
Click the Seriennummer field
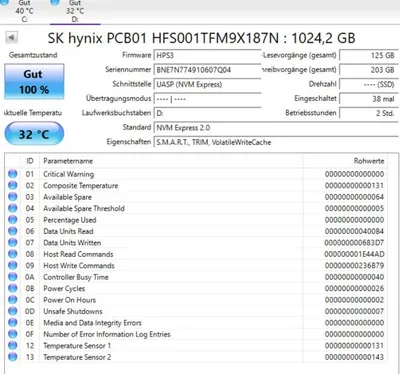[x=207, y=70]
